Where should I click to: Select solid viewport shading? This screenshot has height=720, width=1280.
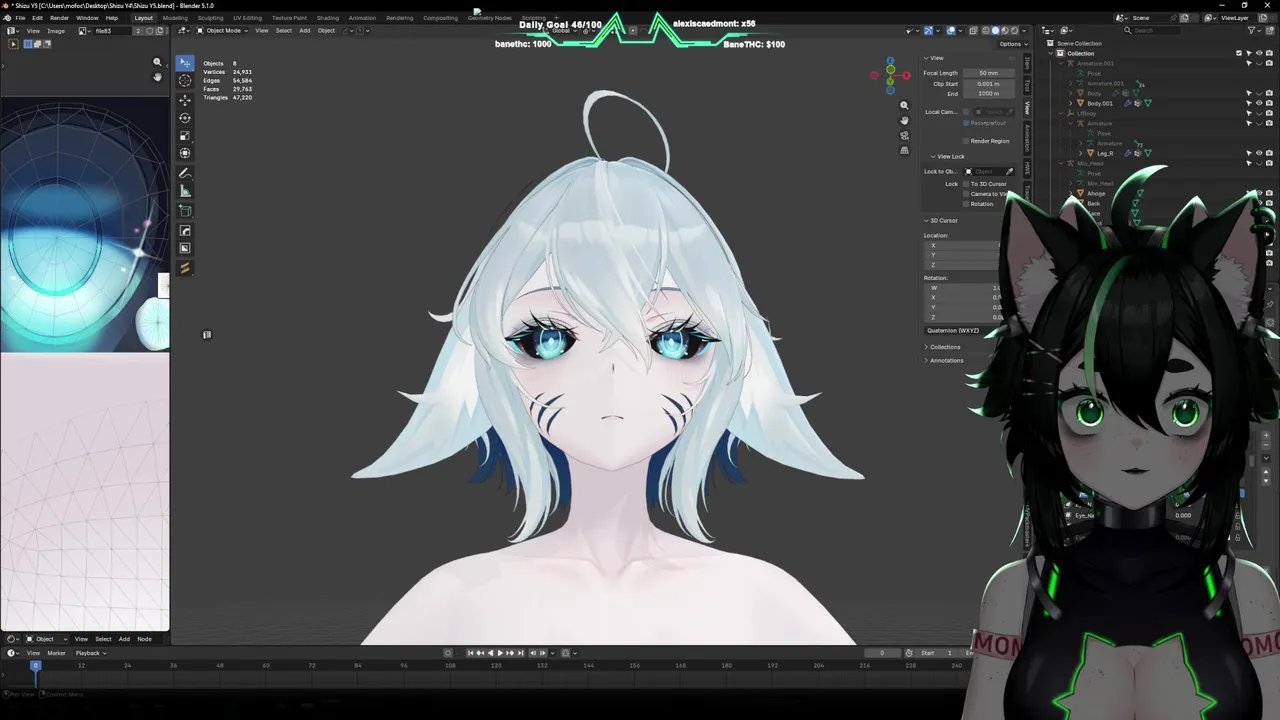(995, 30)
